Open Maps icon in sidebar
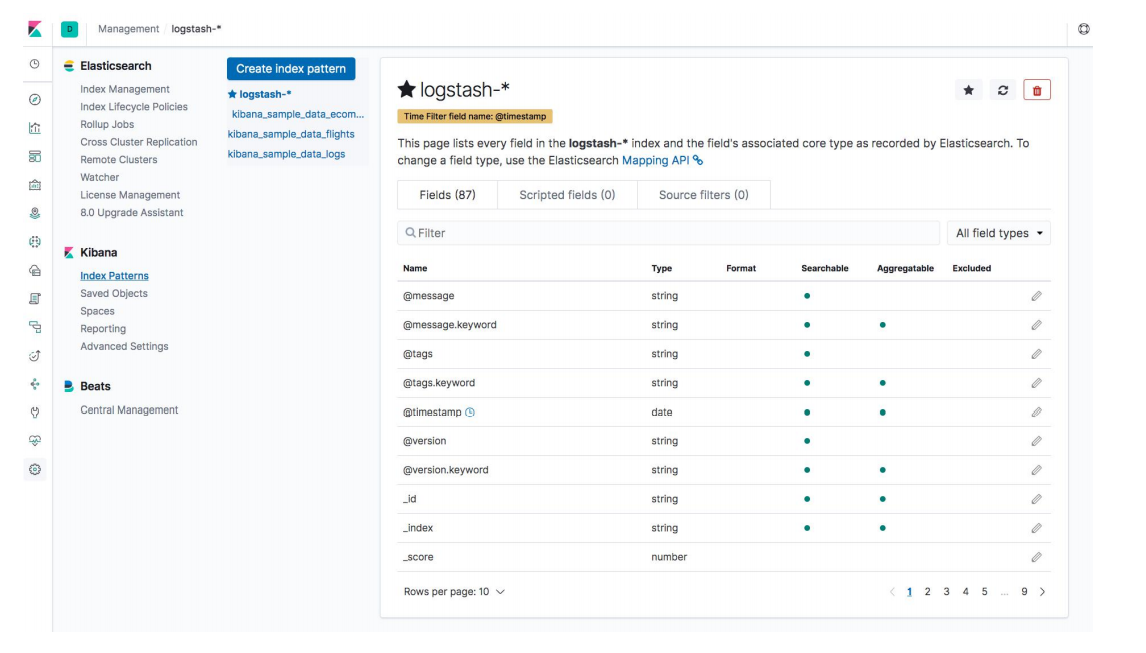 pyautogui.click(x=34, y=214)
